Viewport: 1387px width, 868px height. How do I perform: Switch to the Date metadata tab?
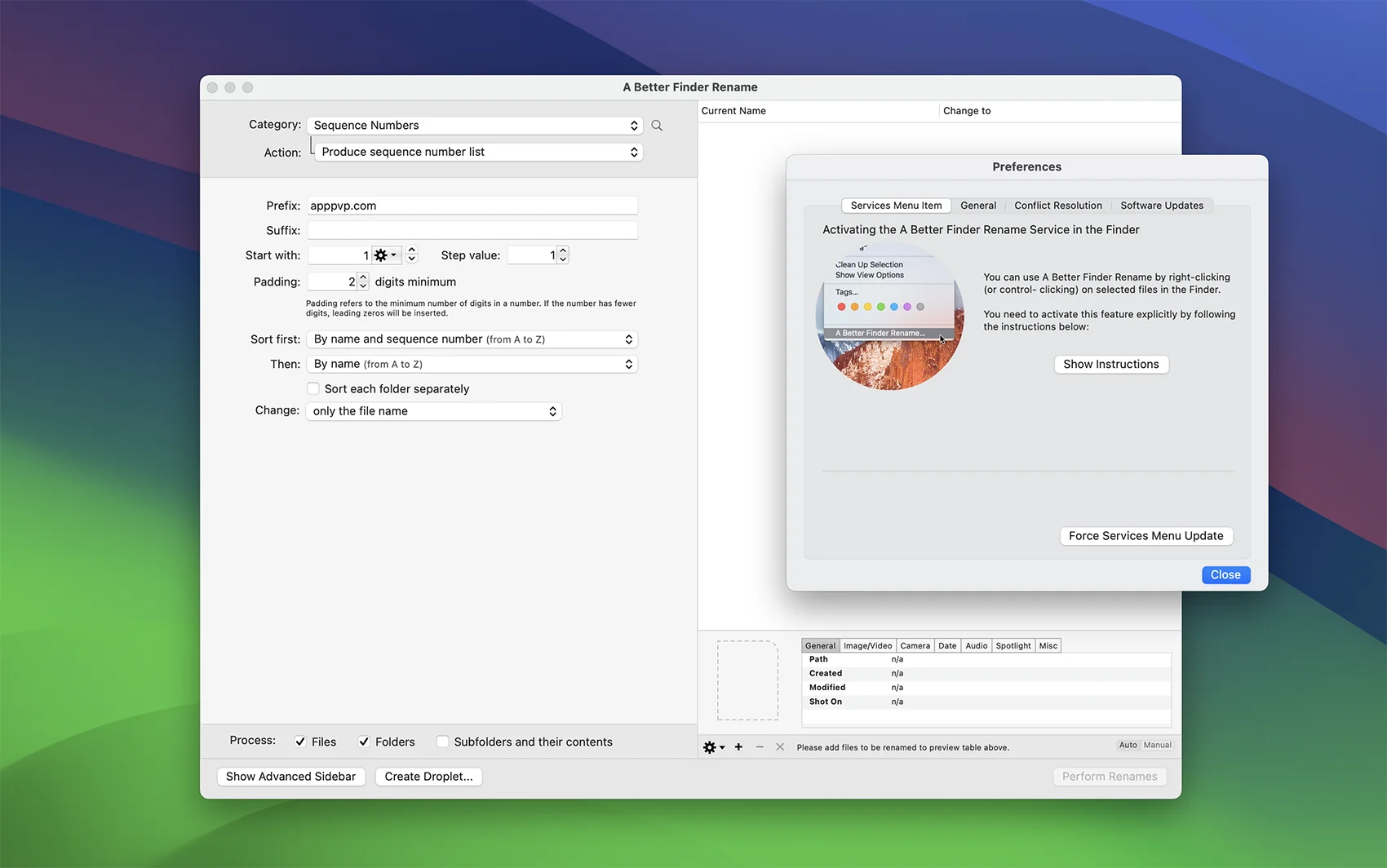tap(947, 646)
